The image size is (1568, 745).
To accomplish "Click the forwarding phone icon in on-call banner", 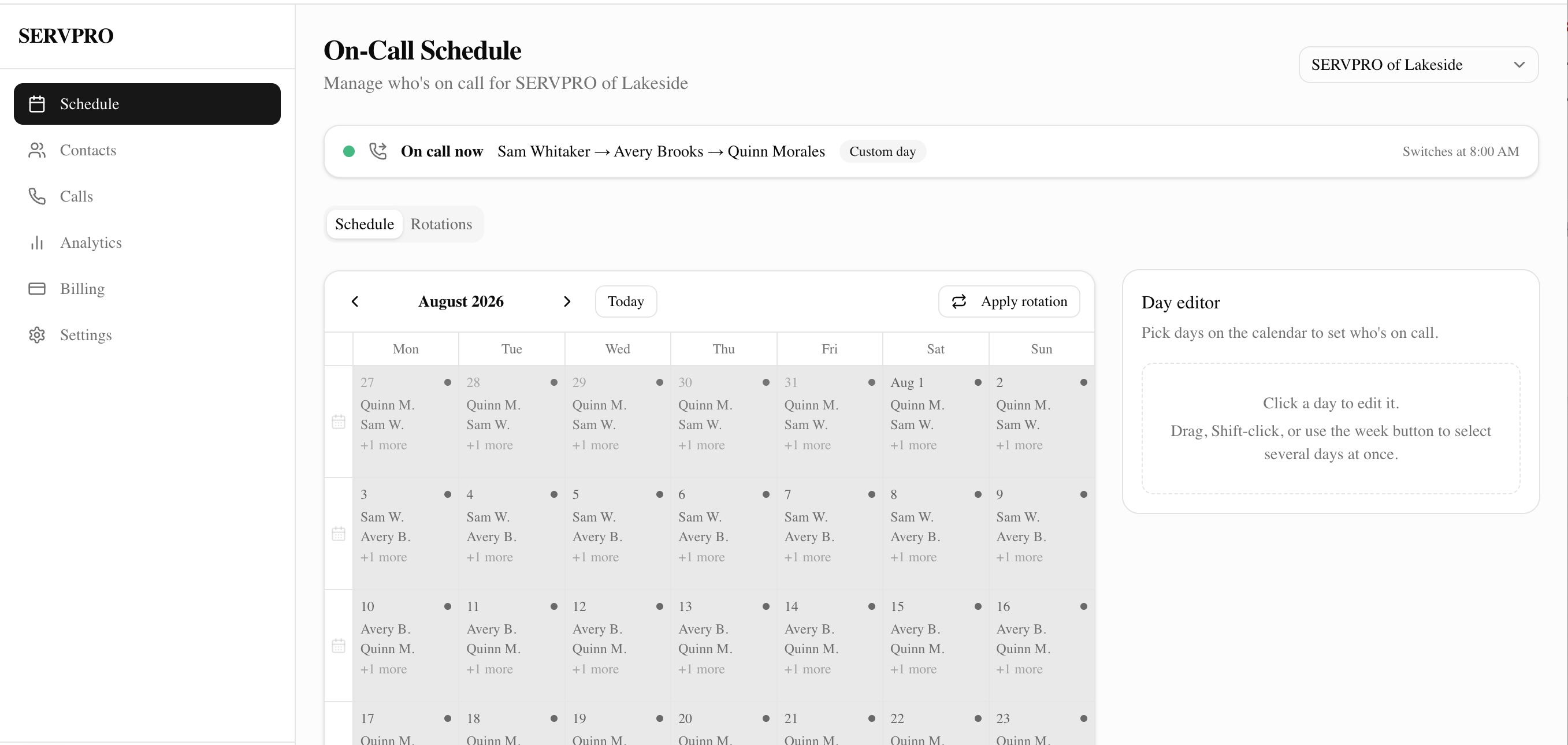I will tap(378, 151).
